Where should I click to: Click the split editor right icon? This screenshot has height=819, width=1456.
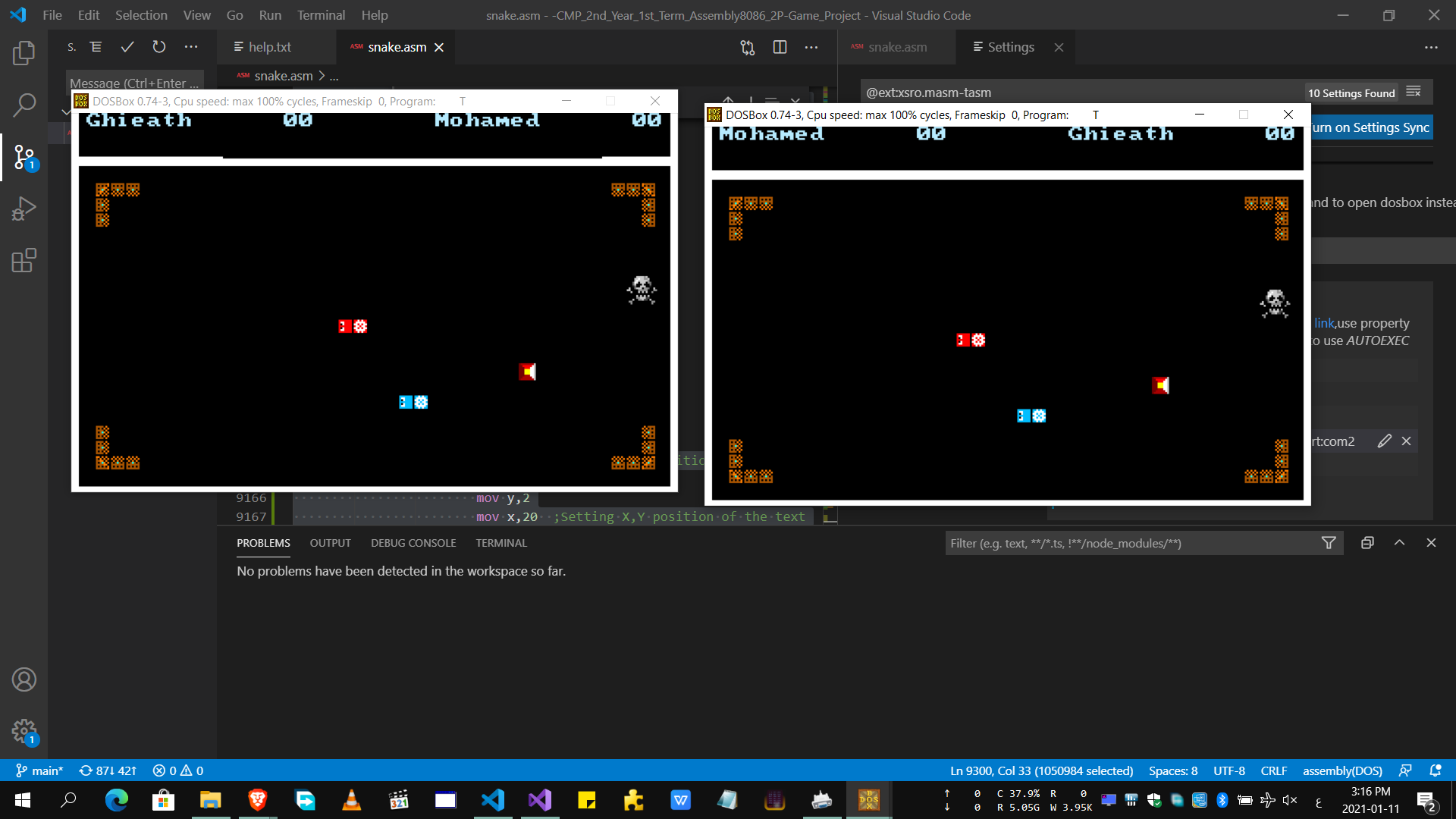click(x=780, y=47)
